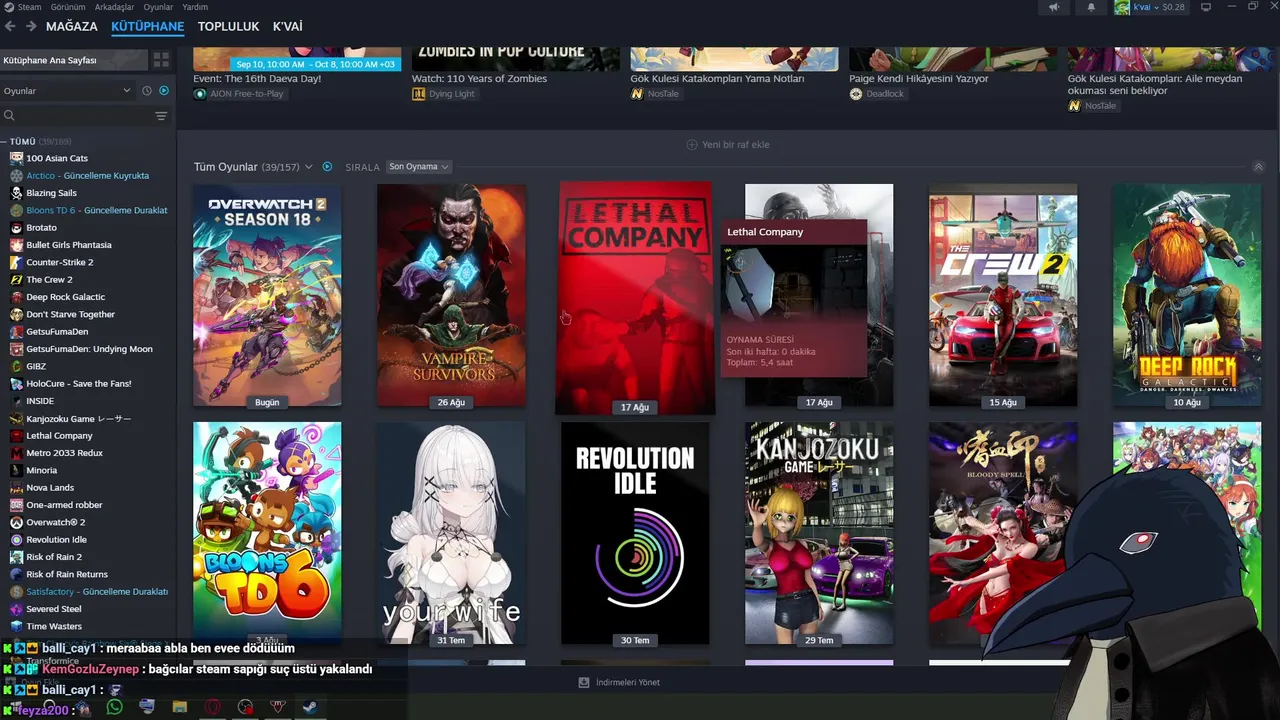Open the announcements megaphone icon

(1054, 7)
